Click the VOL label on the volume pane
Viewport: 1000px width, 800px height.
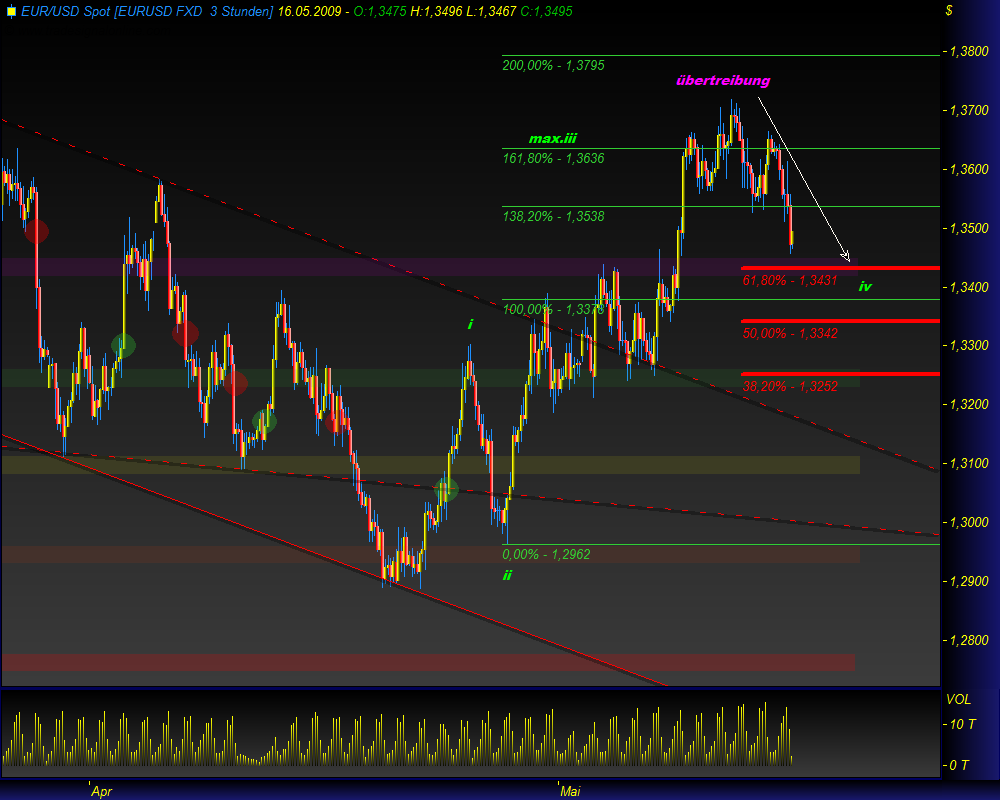[x=961, y=700]
